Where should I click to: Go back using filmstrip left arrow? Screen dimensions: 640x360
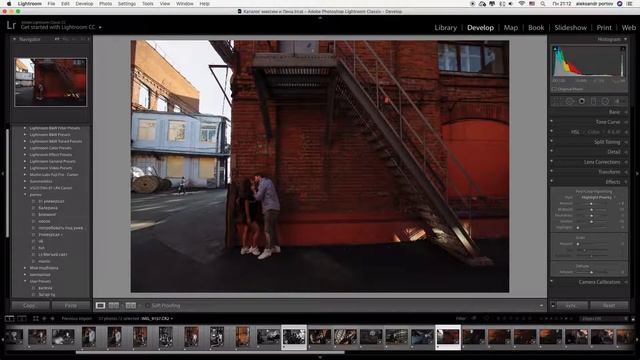pos(44,318)
